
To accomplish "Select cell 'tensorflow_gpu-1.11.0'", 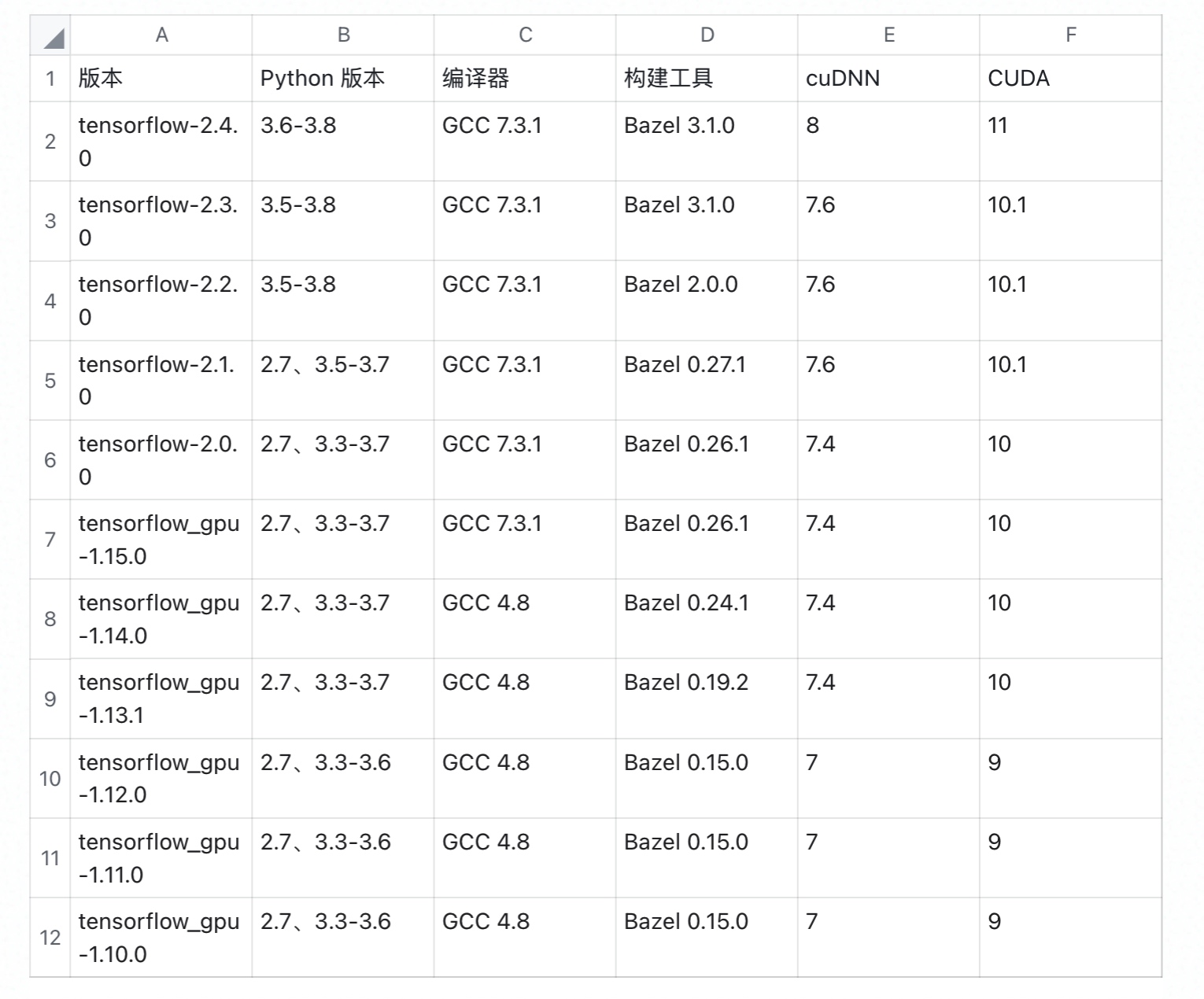I will pyautogui.click(x=161, y=858).
